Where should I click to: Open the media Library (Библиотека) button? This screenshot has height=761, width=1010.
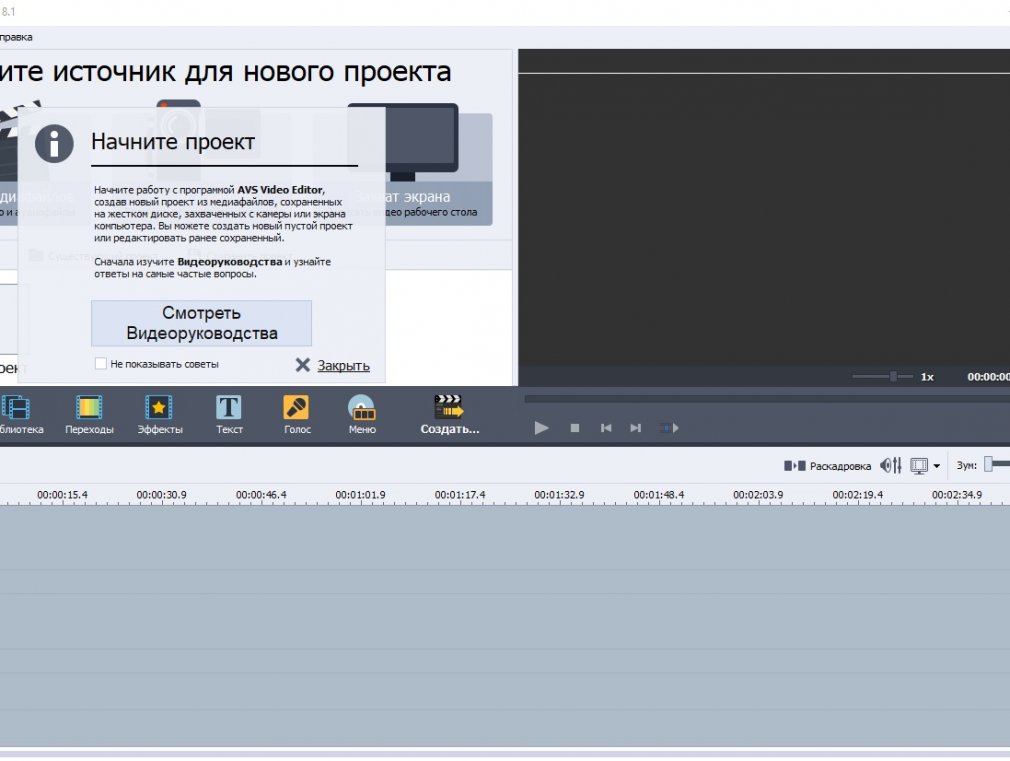point(19,415)
